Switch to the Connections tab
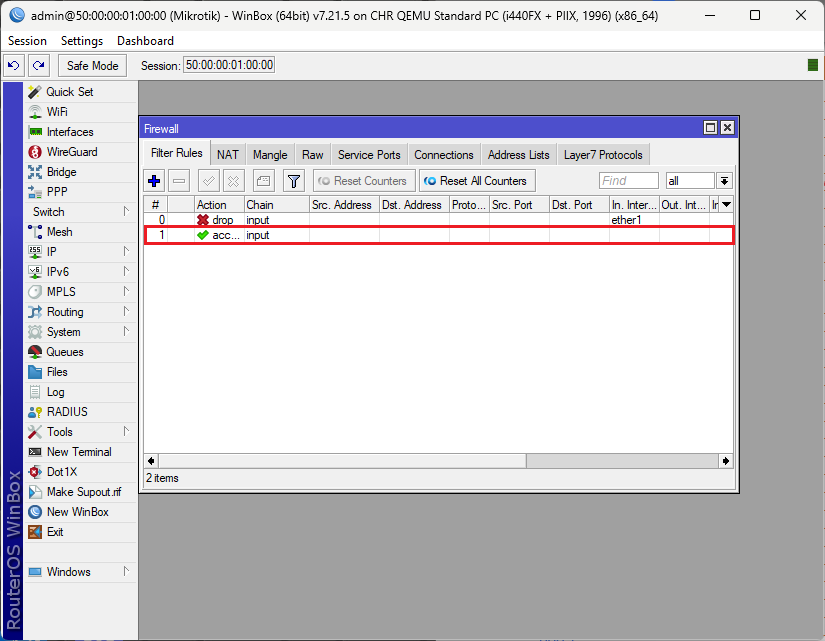 [444, 155]
